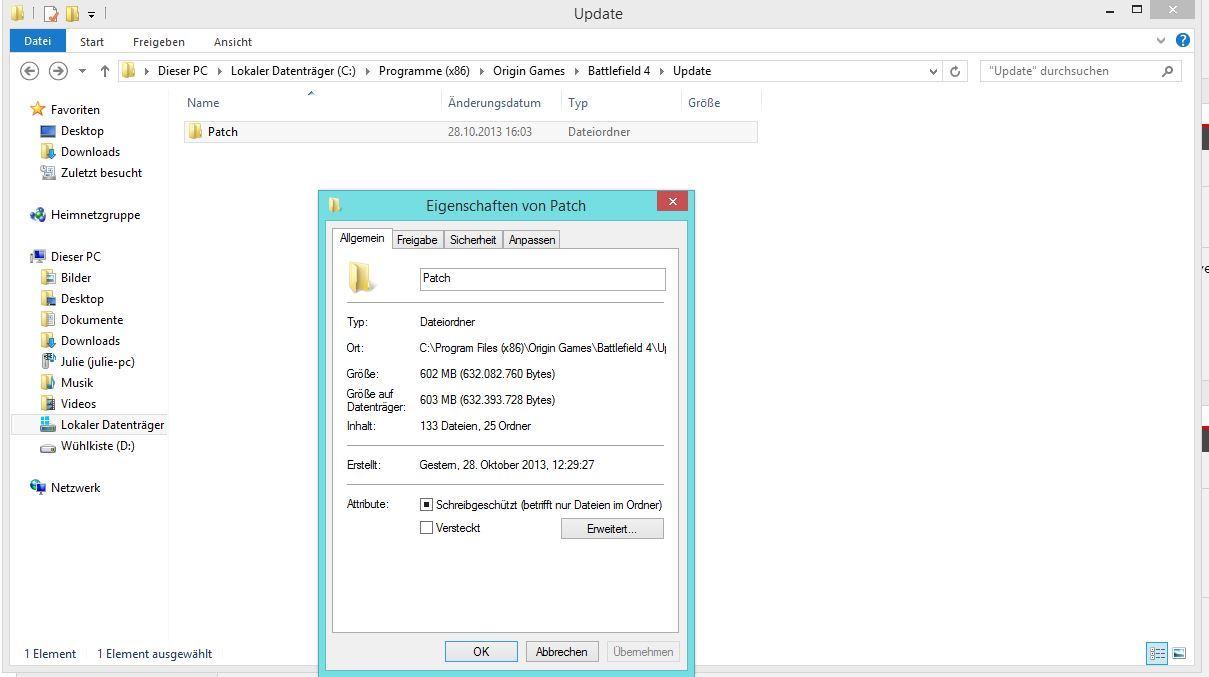Click the 28.10.2013 16:03 date cell
1209x677 pixels.
tap(490, 132)
